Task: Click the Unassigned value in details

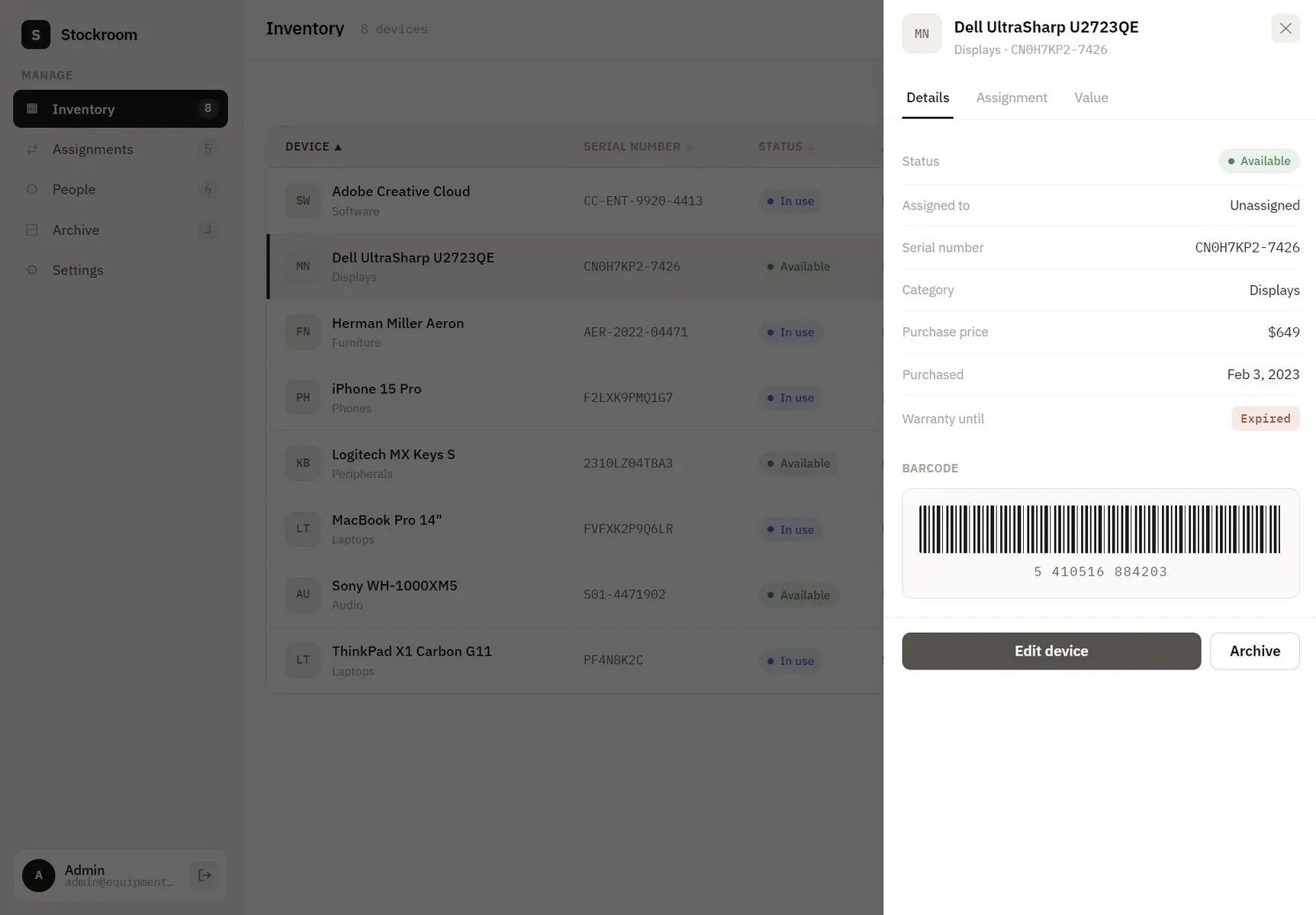Action: coord(1265,205)
